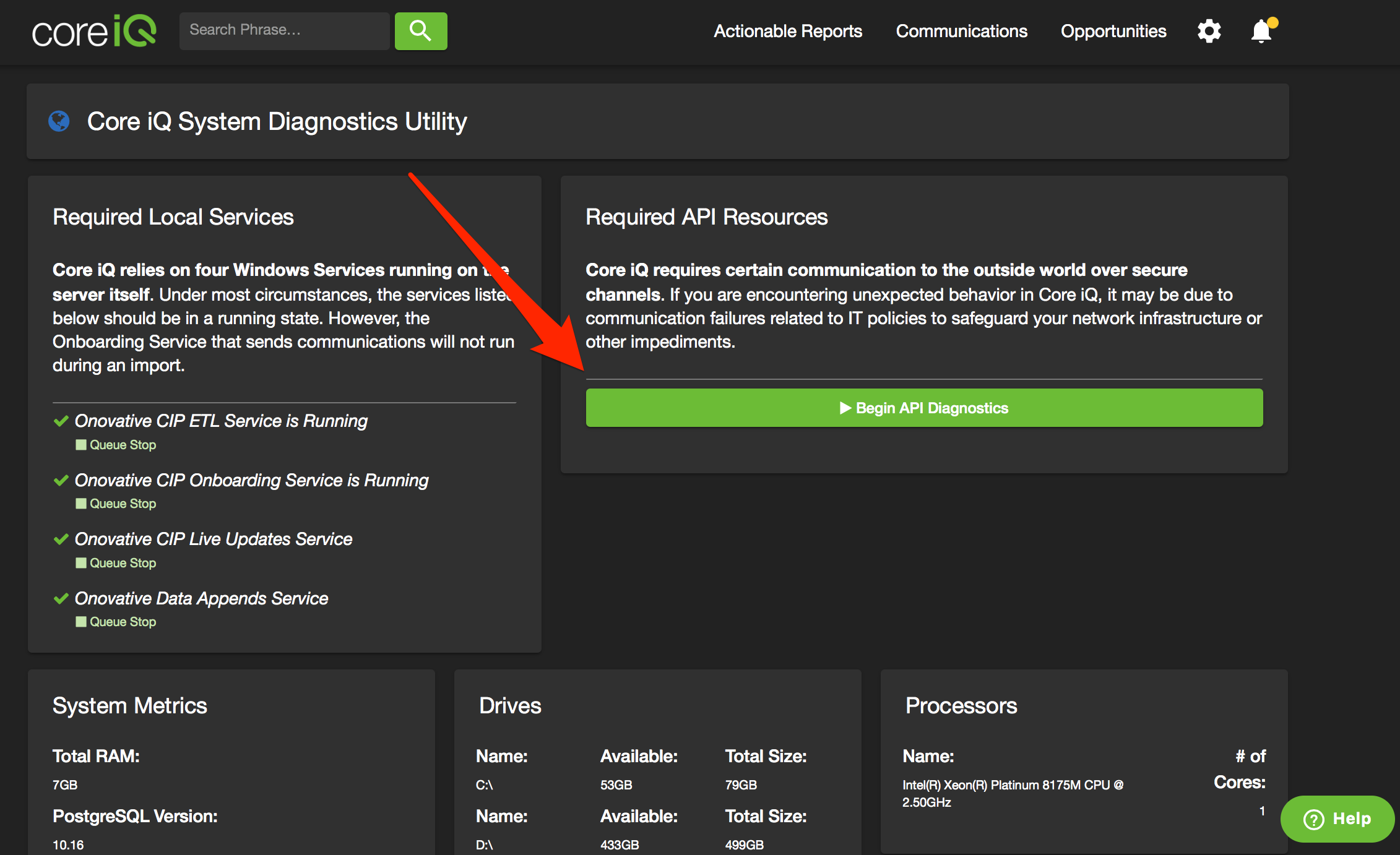
Task: Open the Help widget
Action: tap(1337, 818)
